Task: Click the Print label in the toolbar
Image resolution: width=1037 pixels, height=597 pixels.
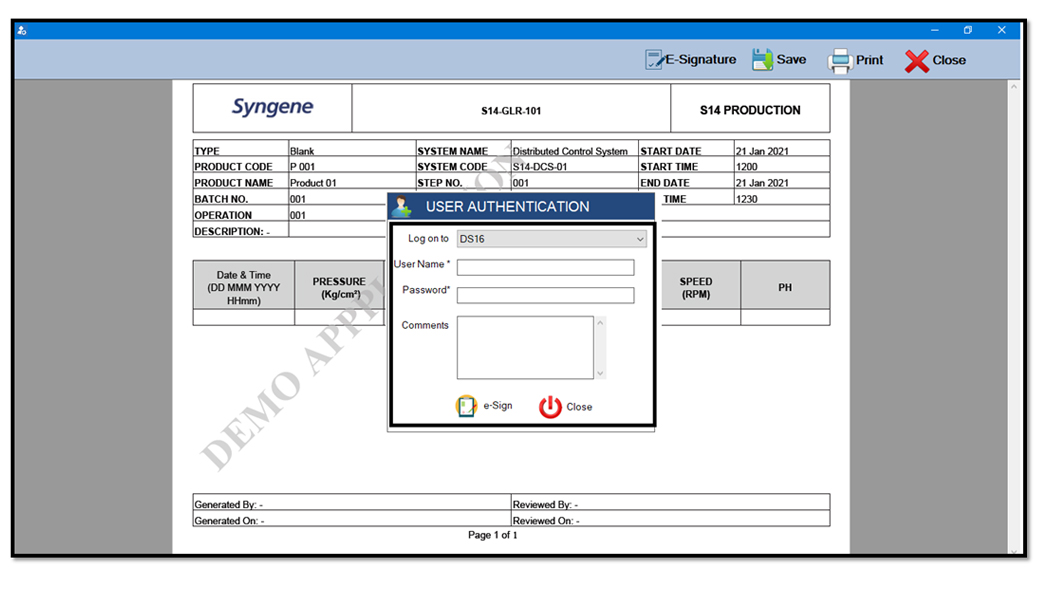Action: [869, 60]
